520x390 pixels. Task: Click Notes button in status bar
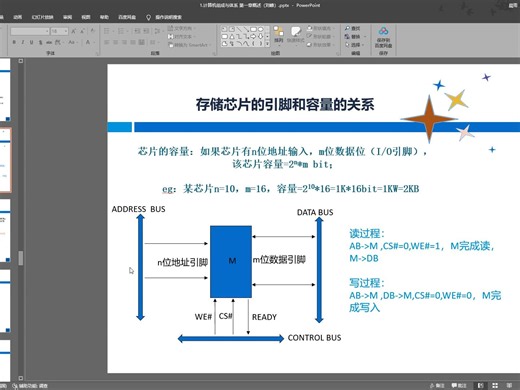[437, 386]
